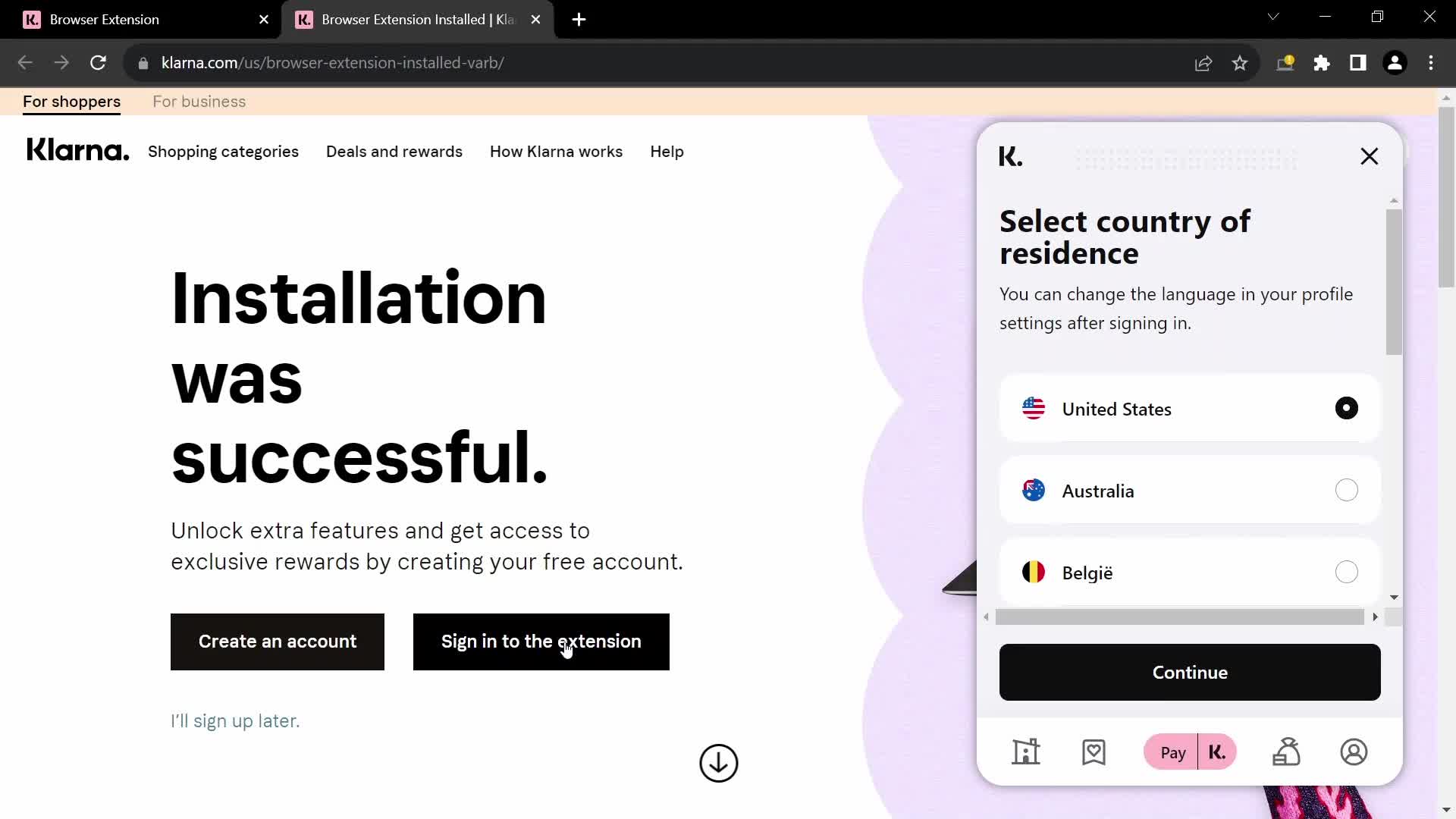This screenshot has height=819, width=1456.
Task: Open the Klarna Pay icon
Action: tap(1192, 752)
